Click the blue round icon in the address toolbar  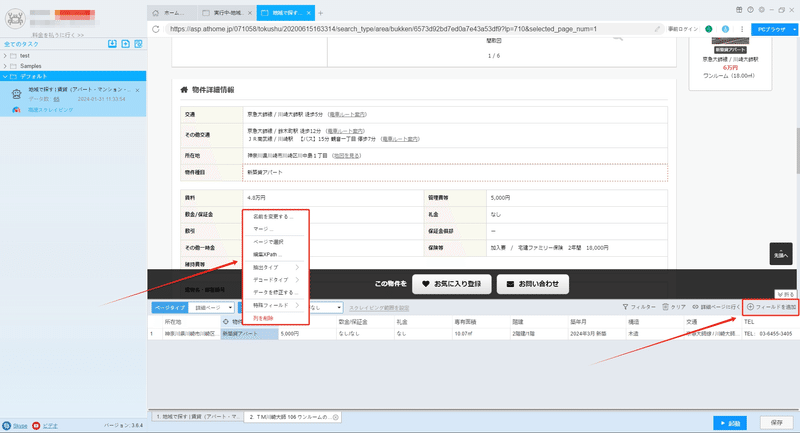(725, 29)
